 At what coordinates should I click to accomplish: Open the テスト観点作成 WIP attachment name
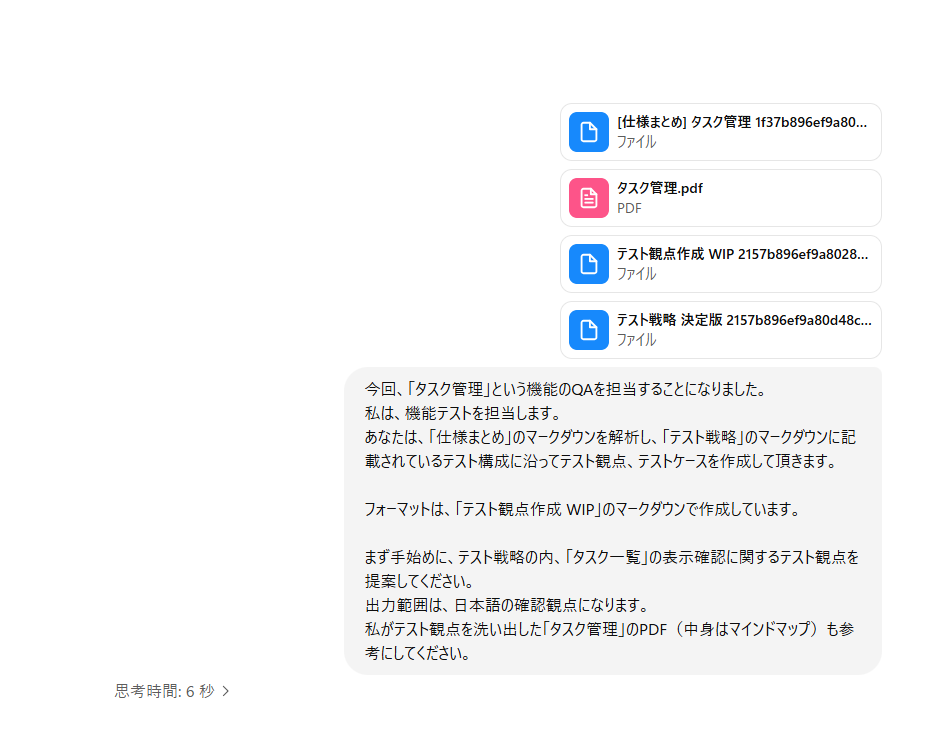pyautogui.click(x=742, y=254)
